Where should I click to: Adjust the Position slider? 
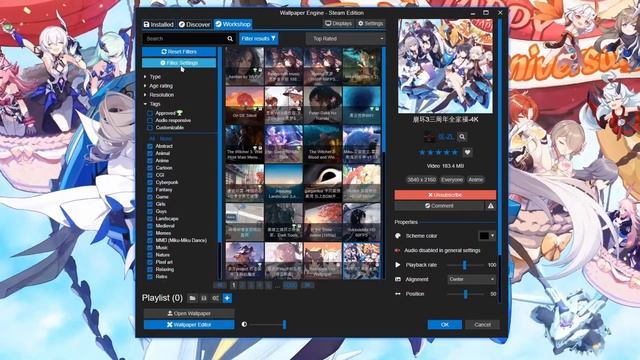click(465, 294)
